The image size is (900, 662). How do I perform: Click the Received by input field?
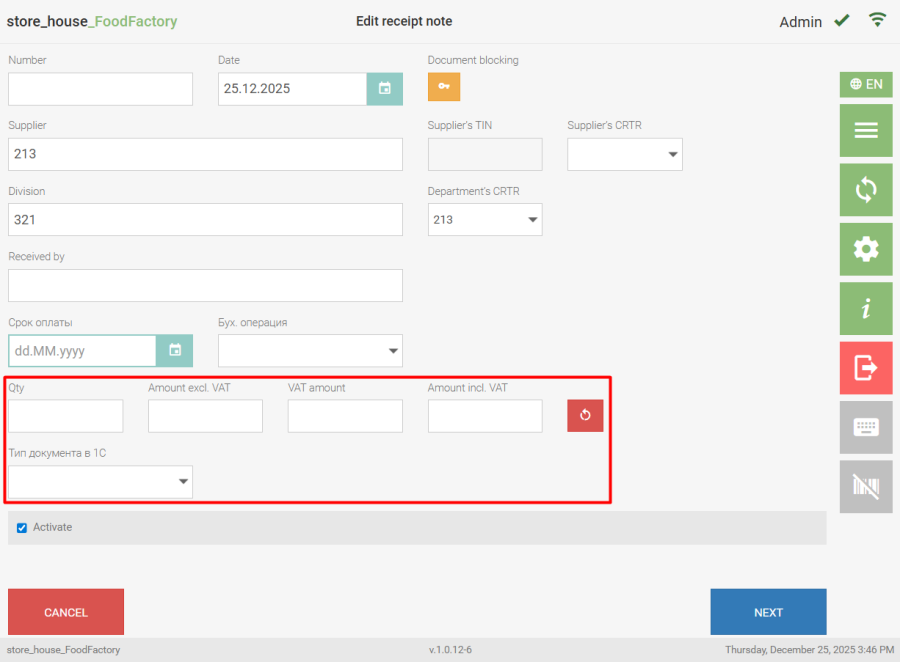205,285
